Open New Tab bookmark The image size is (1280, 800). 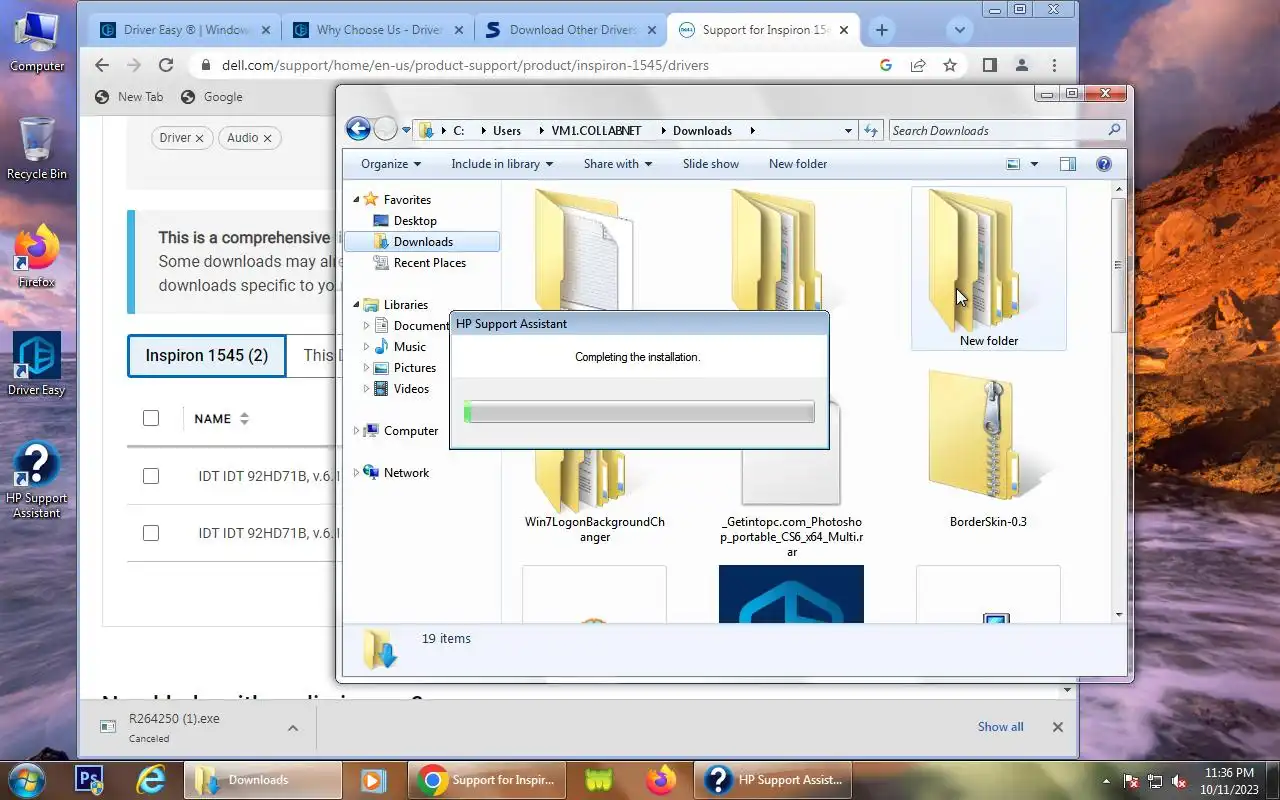[x=129, y=97]
